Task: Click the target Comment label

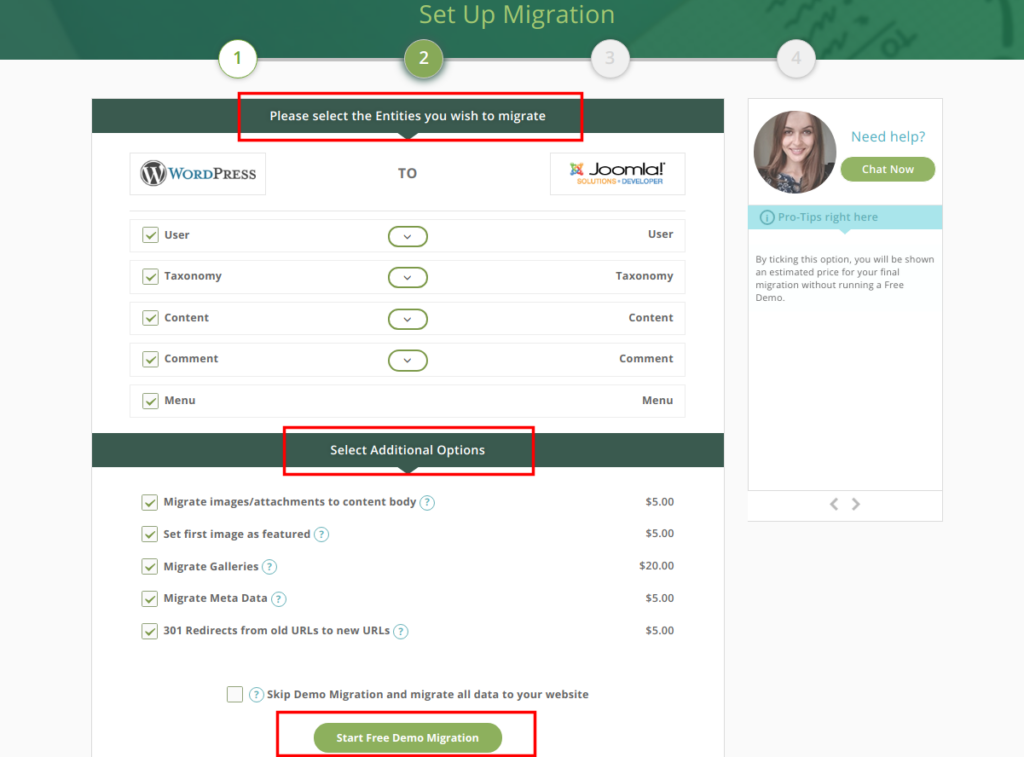Action: tap(646, 359)
